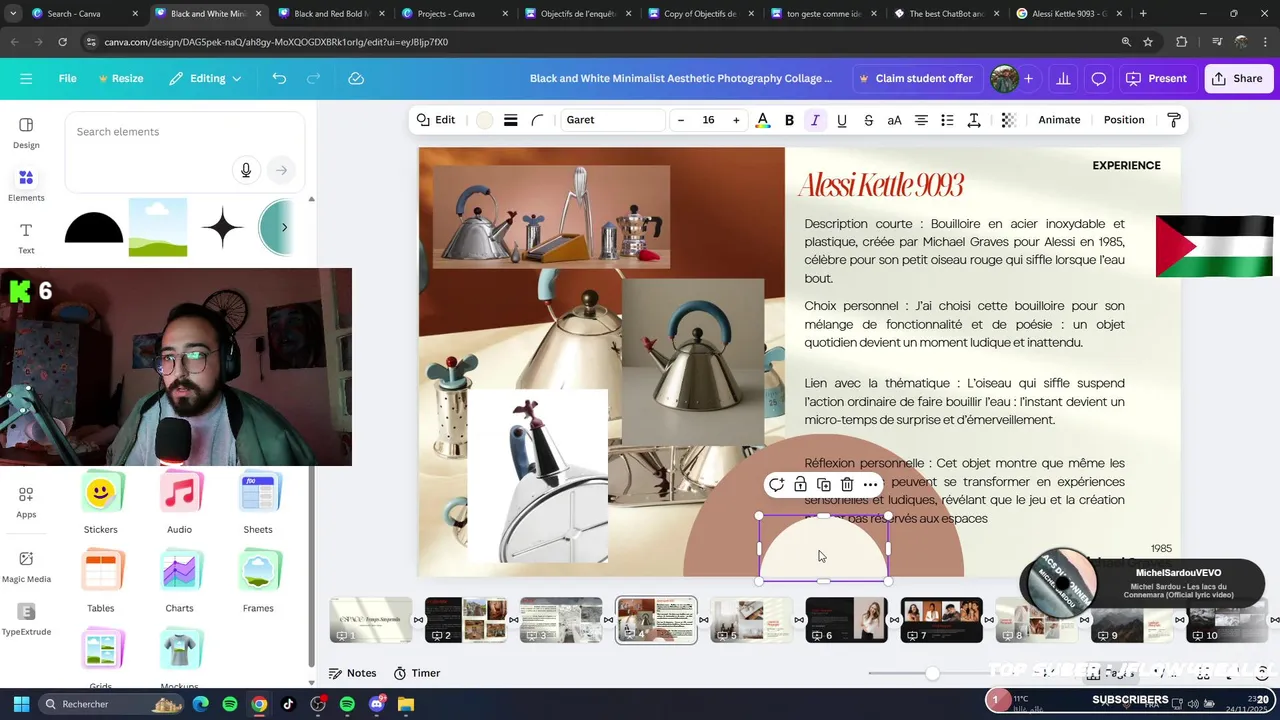Adjust the zoom slider handle
The height and width of the screenshot is (720, 1280).
pyautogui.click(x=932, y=673)
